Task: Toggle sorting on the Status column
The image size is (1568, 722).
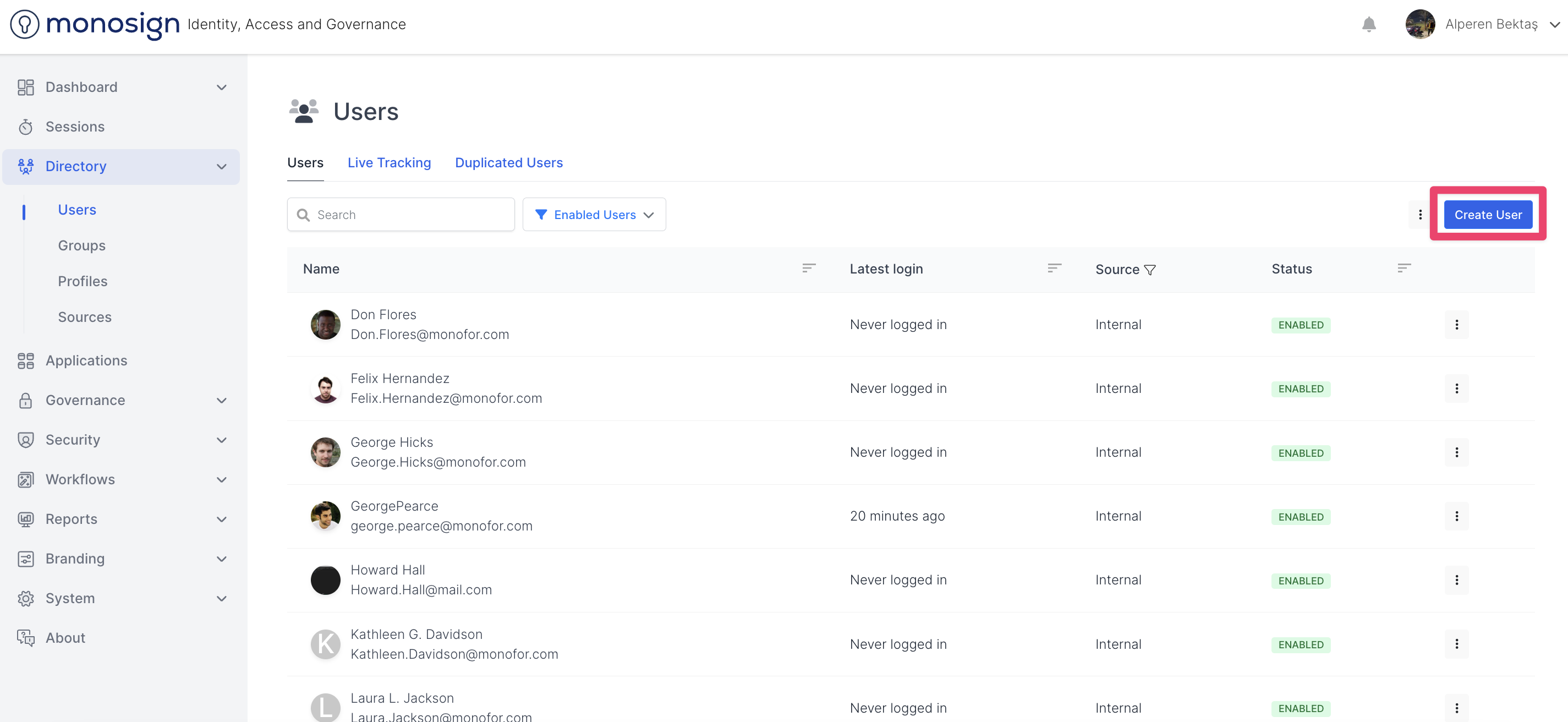Action: click(x=1403, y=268)
